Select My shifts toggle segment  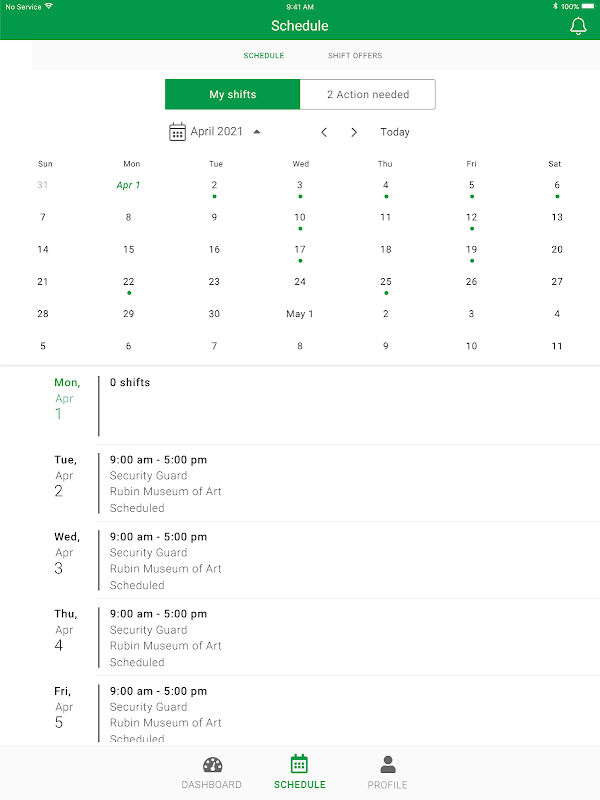pos(232,95)
